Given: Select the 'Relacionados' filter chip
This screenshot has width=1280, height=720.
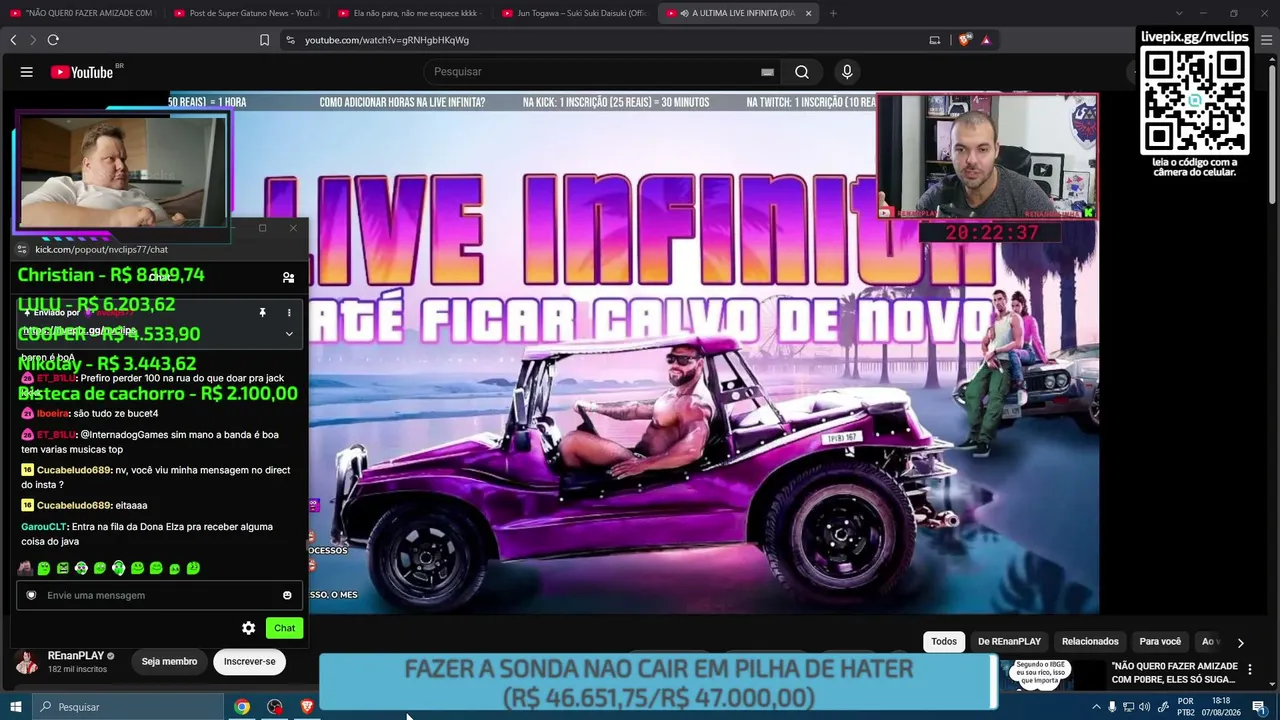Looking at the screenshot, I should point(1090,642).
